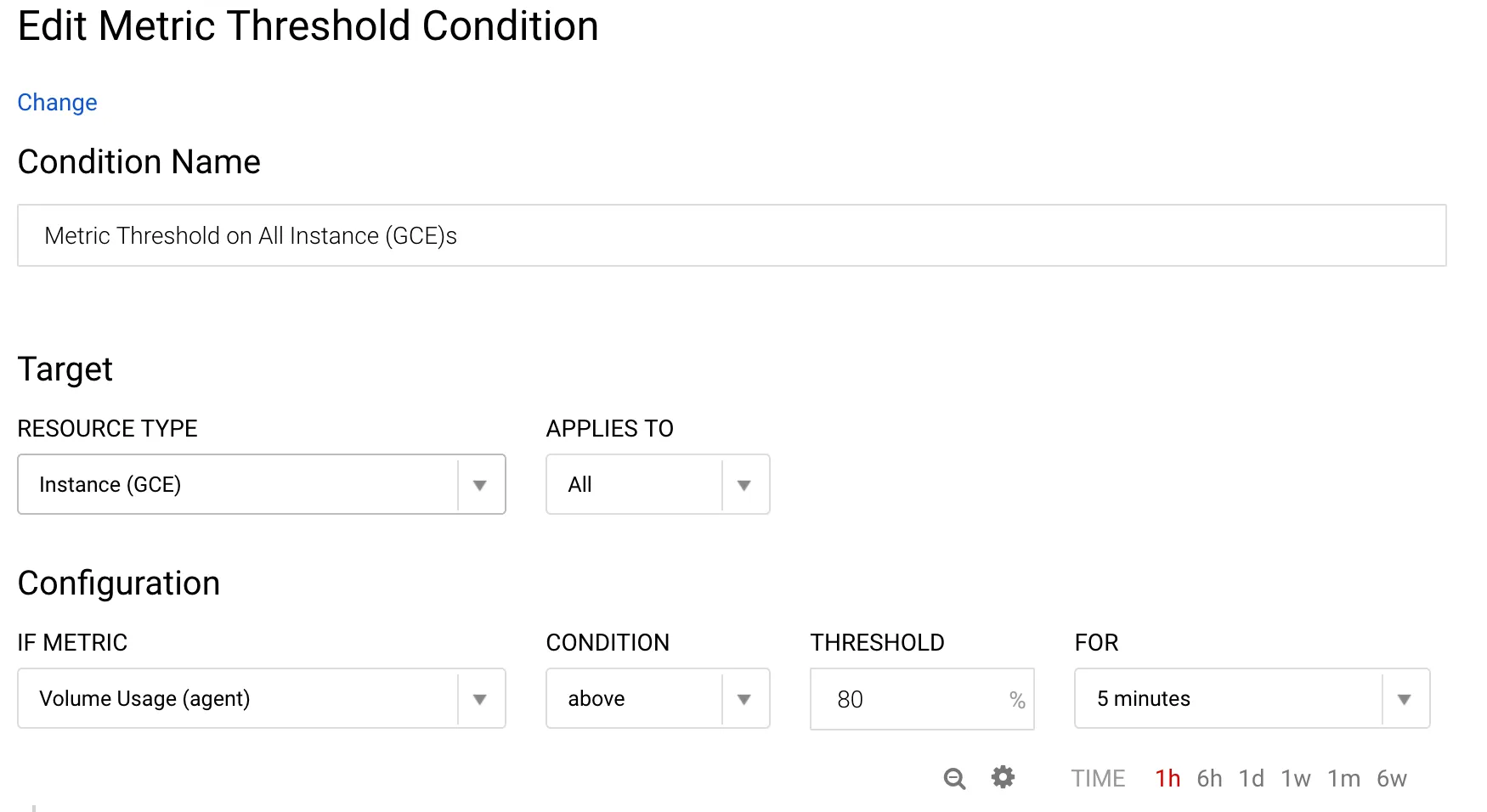Click the Applies To dropdown arrow

[x=744, y=485]
